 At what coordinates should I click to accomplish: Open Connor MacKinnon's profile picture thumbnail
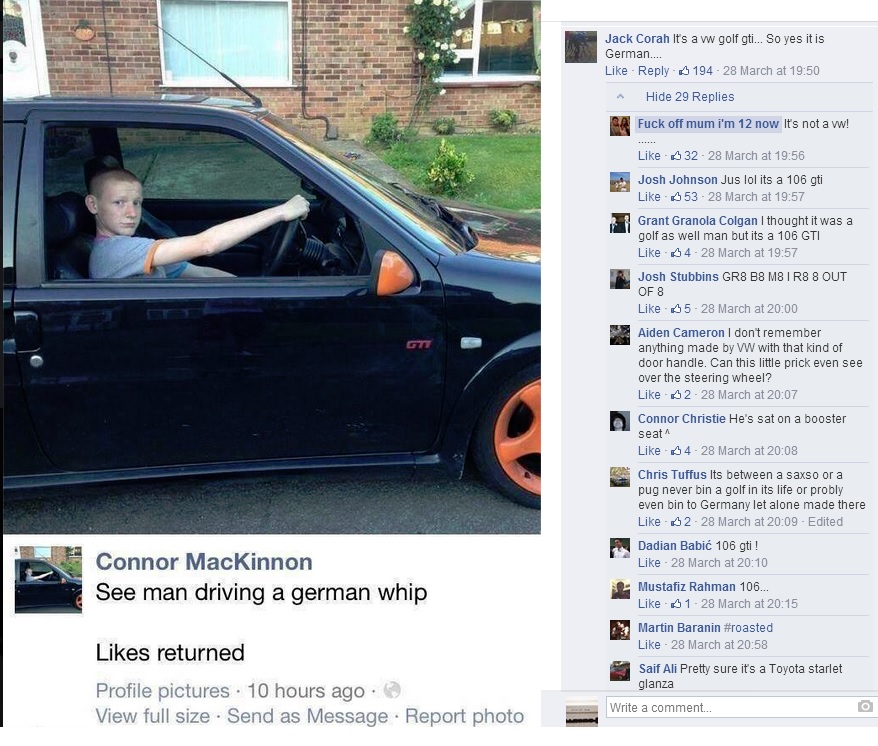tap(48, 580)
